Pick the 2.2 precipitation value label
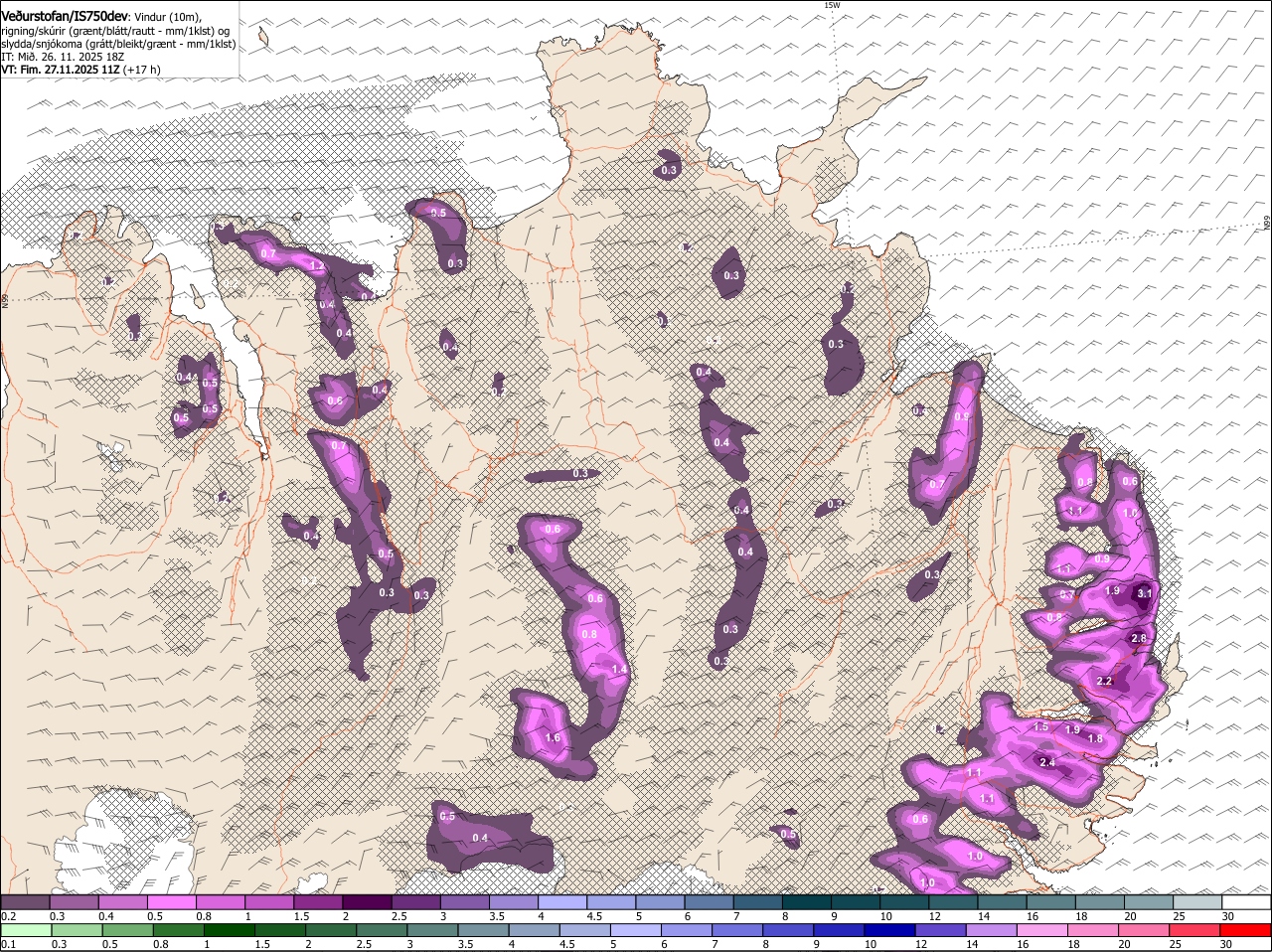This screenshot has width=1272, height=952. 1105,682
